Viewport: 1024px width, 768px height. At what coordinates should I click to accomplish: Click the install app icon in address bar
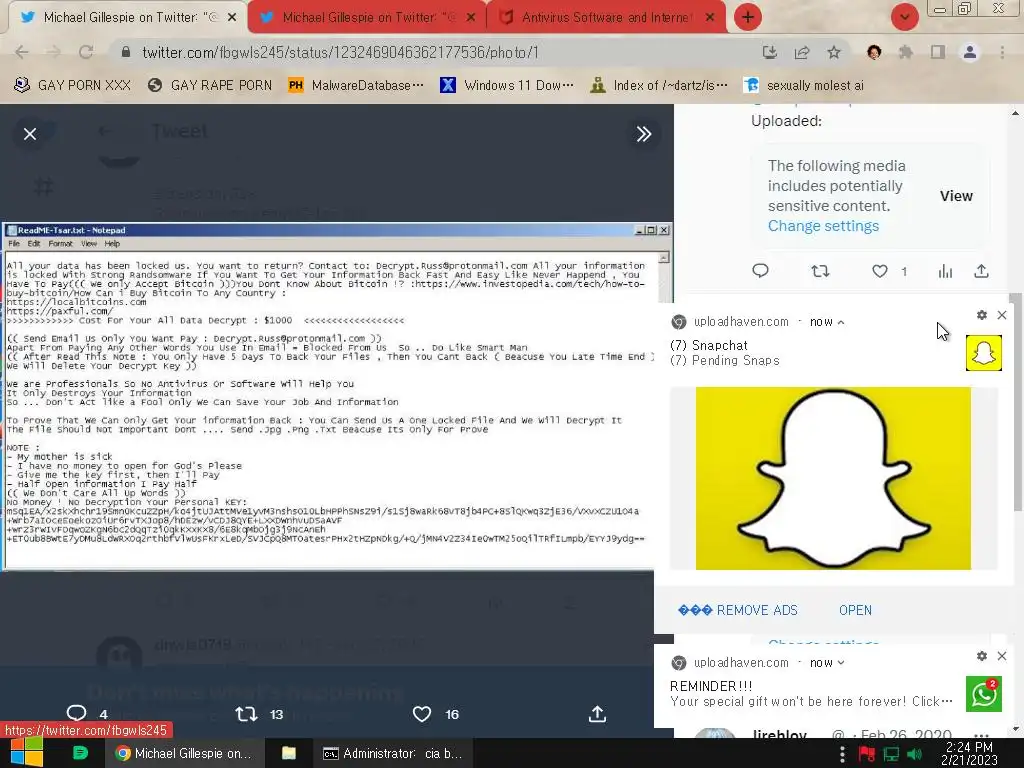[769, 52]
